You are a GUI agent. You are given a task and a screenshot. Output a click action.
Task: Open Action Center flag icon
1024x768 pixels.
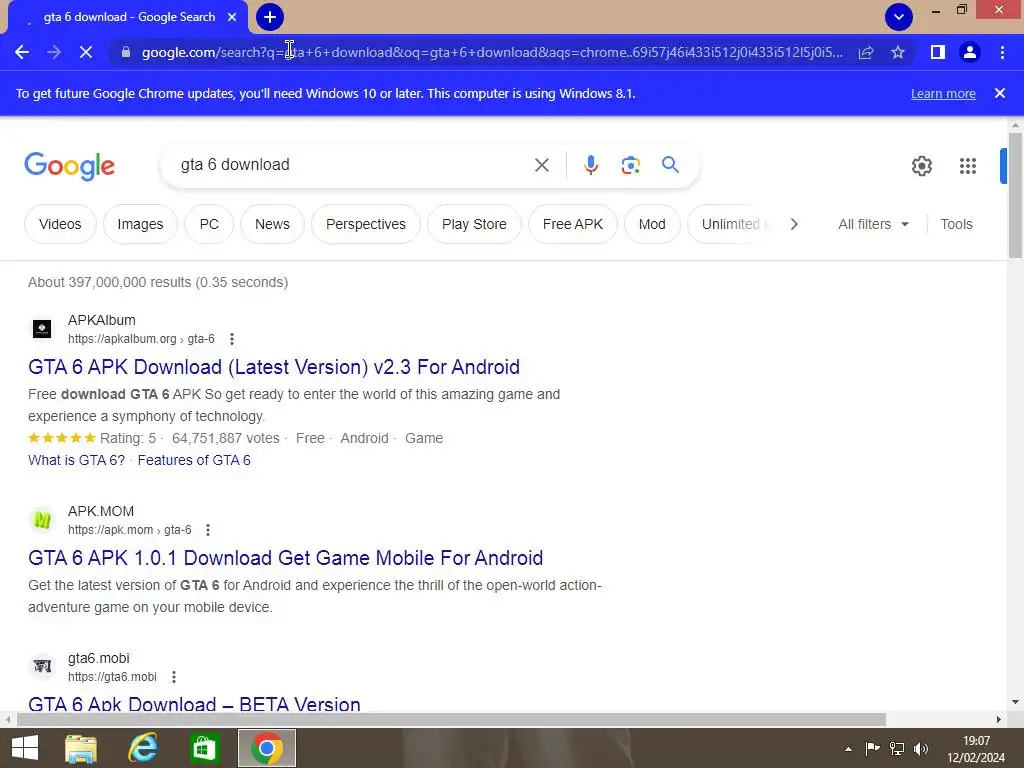coord(872,749)
